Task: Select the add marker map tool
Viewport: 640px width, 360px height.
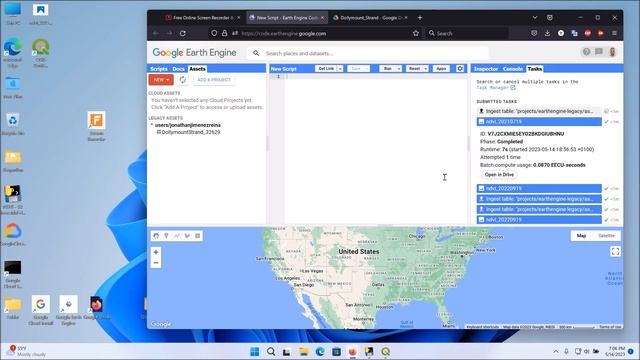Action: pyautogui.click(x=166, y=236)
